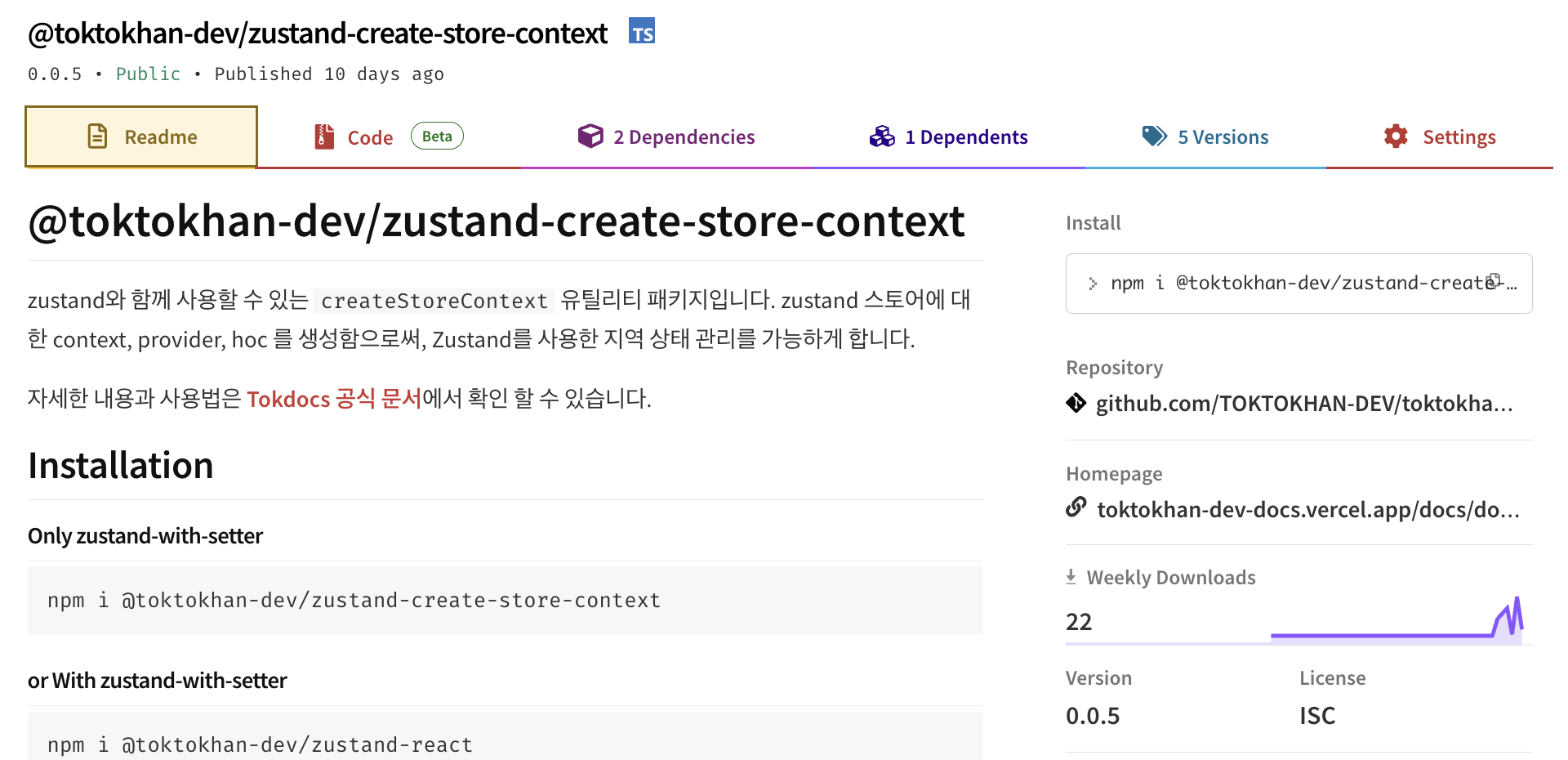Click the Repository sidebar label
Viewport: 1568px width, 760px height.
1115,368
